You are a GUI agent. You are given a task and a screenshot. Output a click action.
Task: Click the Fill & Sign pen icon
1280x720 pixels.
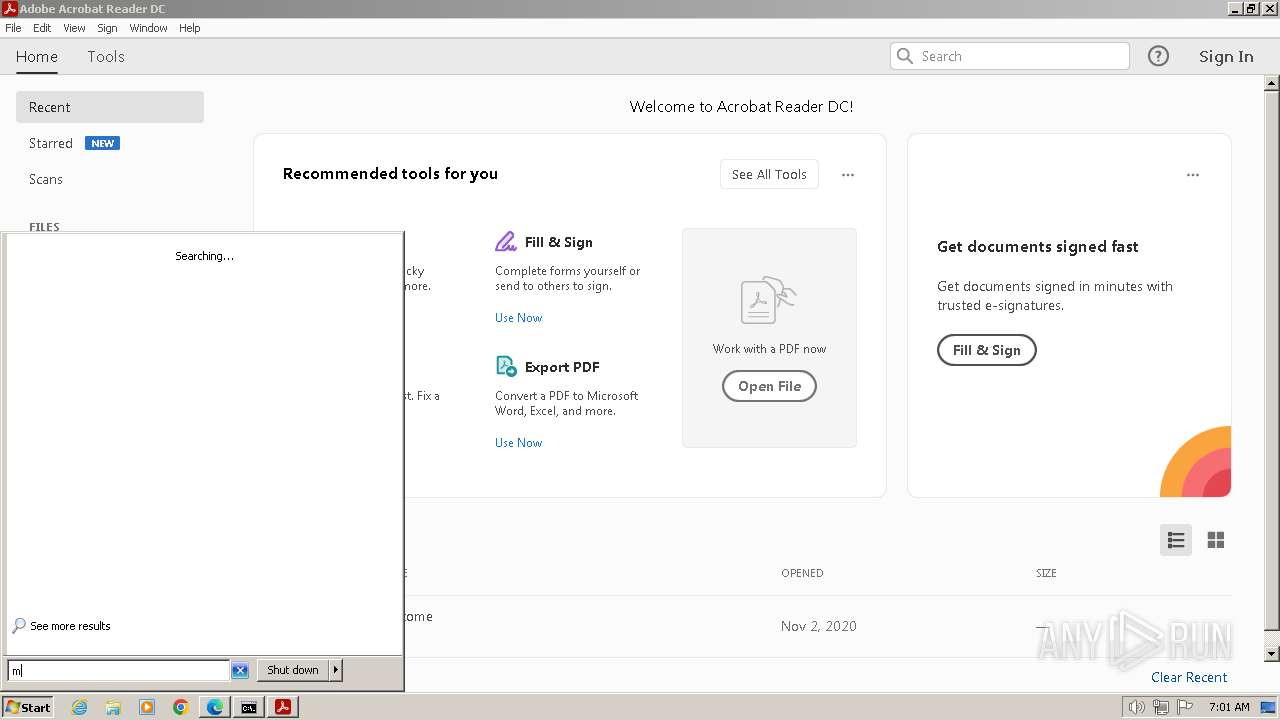pos(506,242)
